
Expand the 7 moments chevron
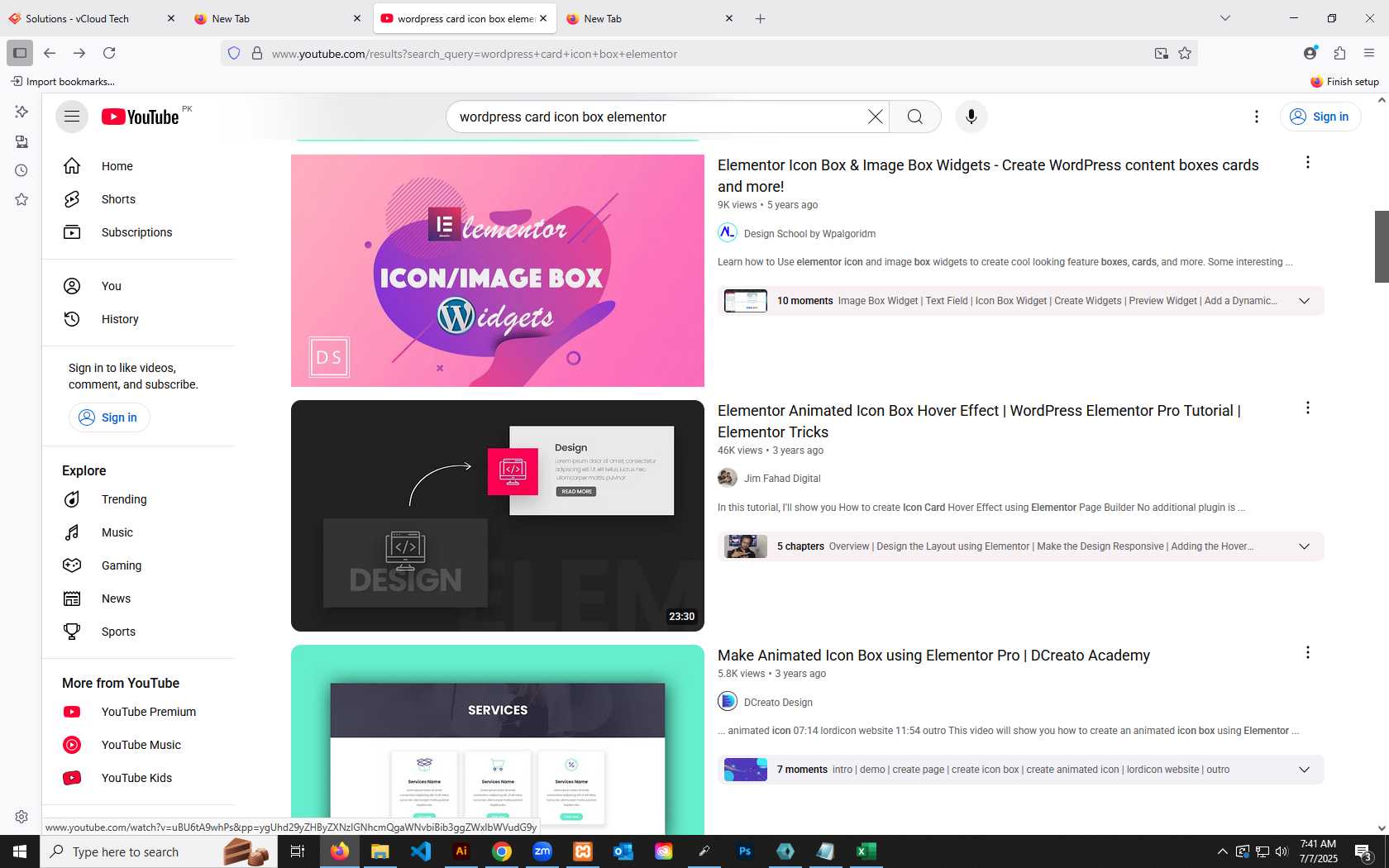click(1304, 770)
